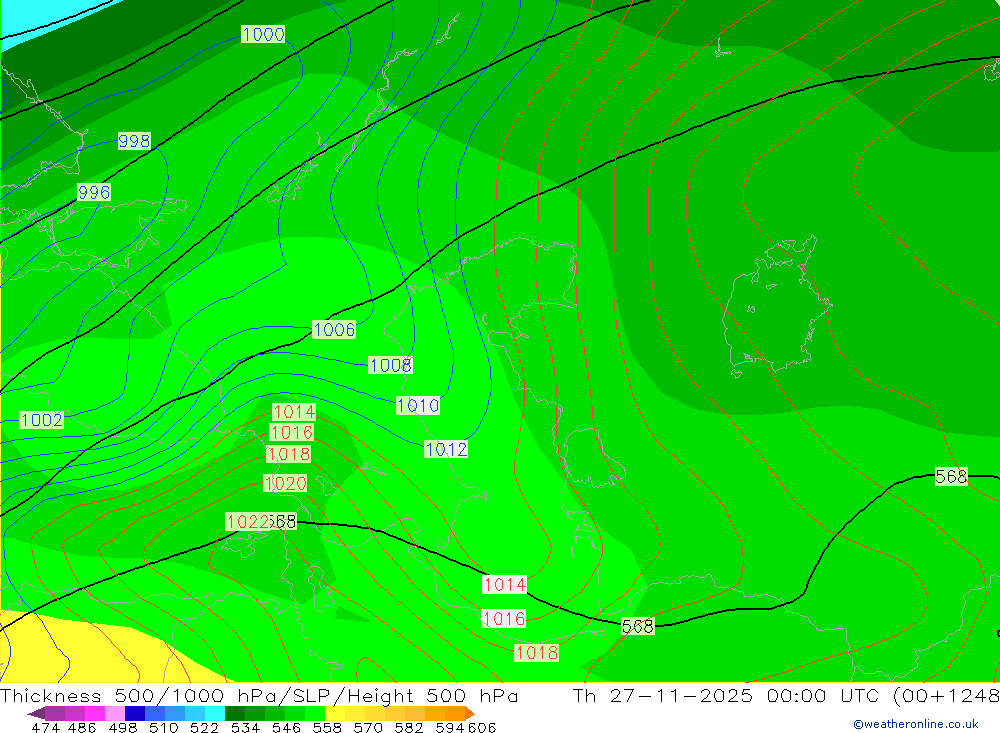Click the legend value 534
The image size is (1000, 733).
click(245, 727)
